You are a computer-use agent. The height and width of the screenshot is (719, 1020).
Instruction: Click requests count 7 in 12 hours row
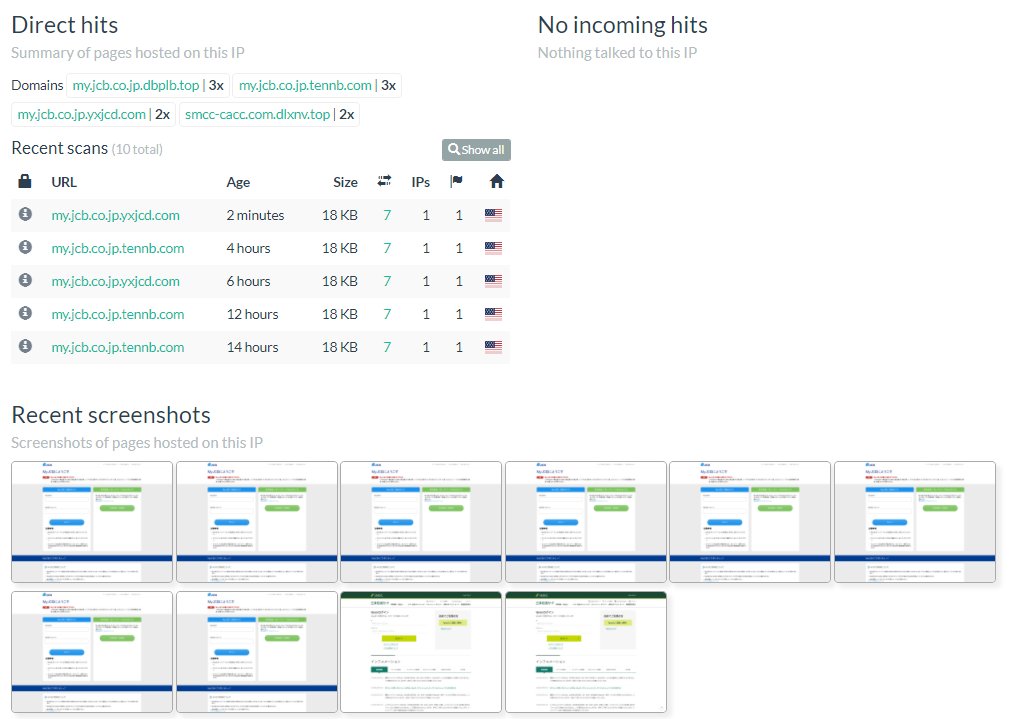coord(387,314)
